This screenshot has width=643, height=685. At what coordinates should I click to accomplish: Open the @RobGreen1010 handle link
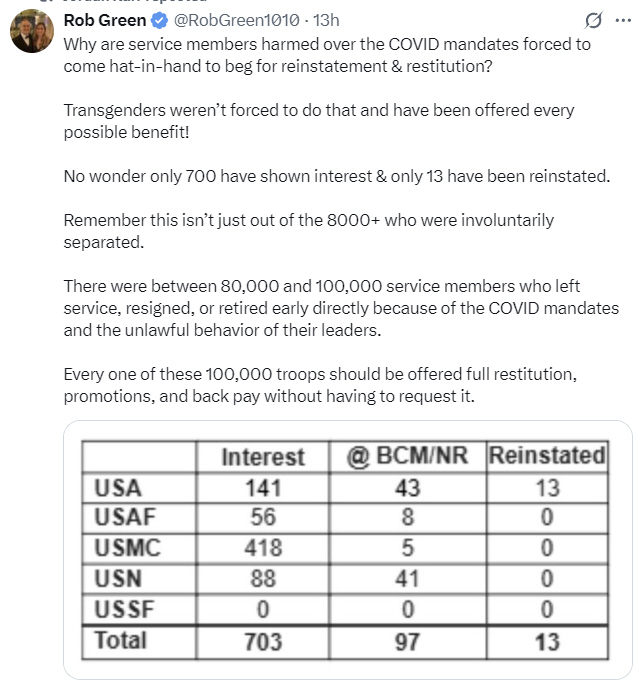(237, 20)
